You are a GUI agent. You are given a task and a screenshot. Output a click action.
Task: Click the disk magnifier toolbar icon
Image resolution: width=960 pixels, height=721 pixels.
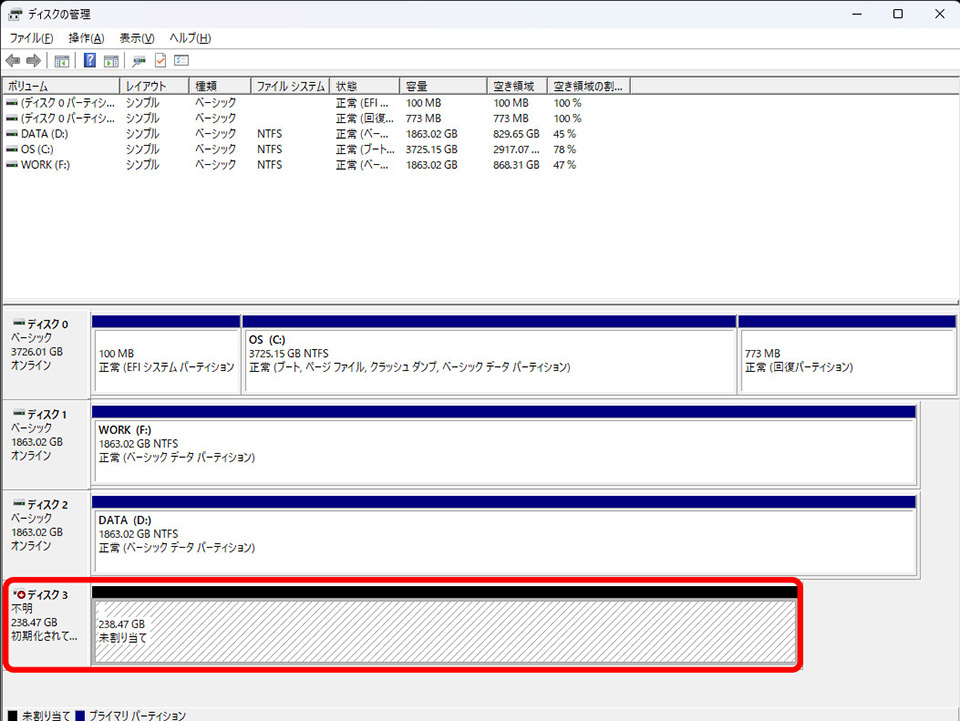point(140,61)
